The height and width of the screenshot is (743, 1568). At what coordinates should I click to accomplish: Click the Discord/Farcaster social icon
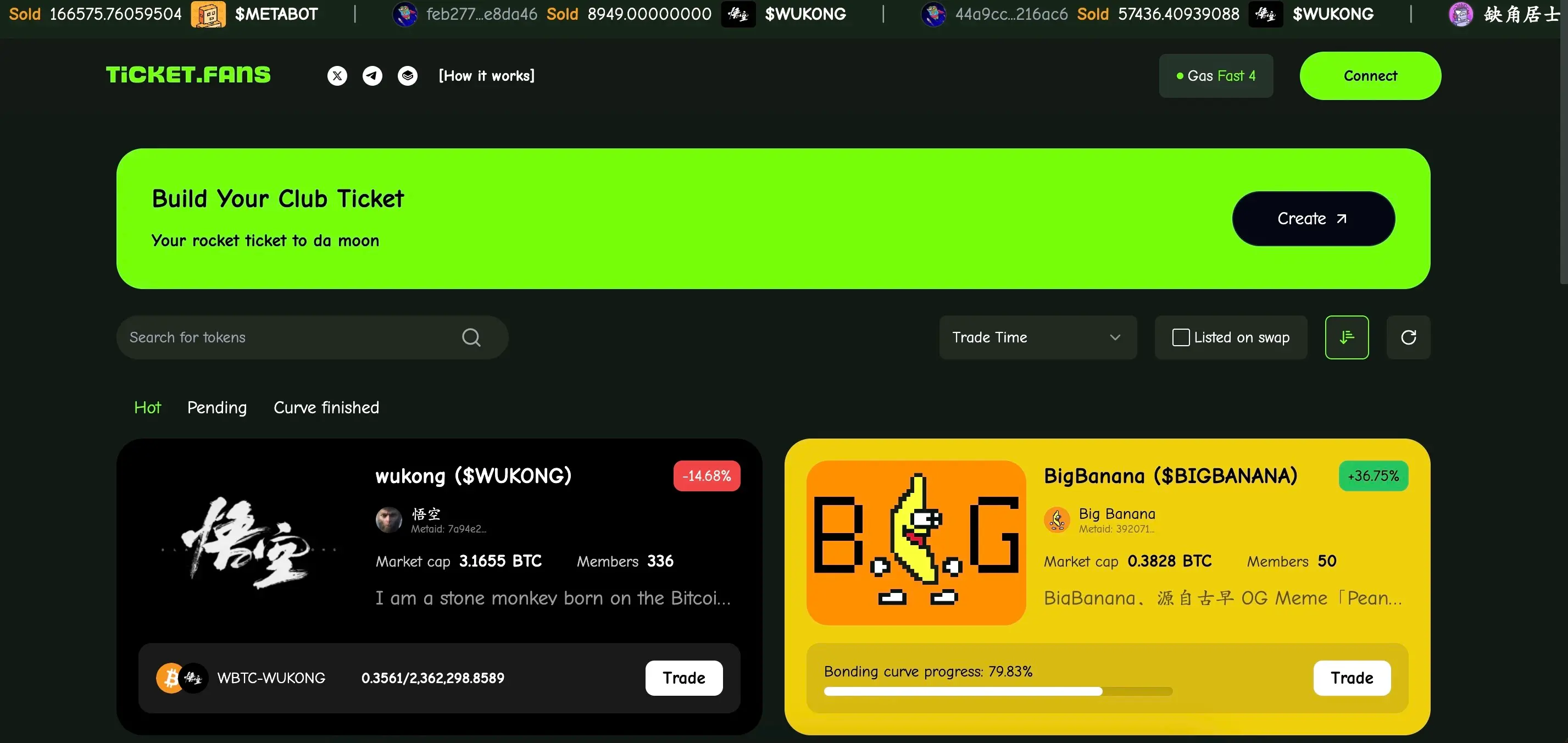407,75
